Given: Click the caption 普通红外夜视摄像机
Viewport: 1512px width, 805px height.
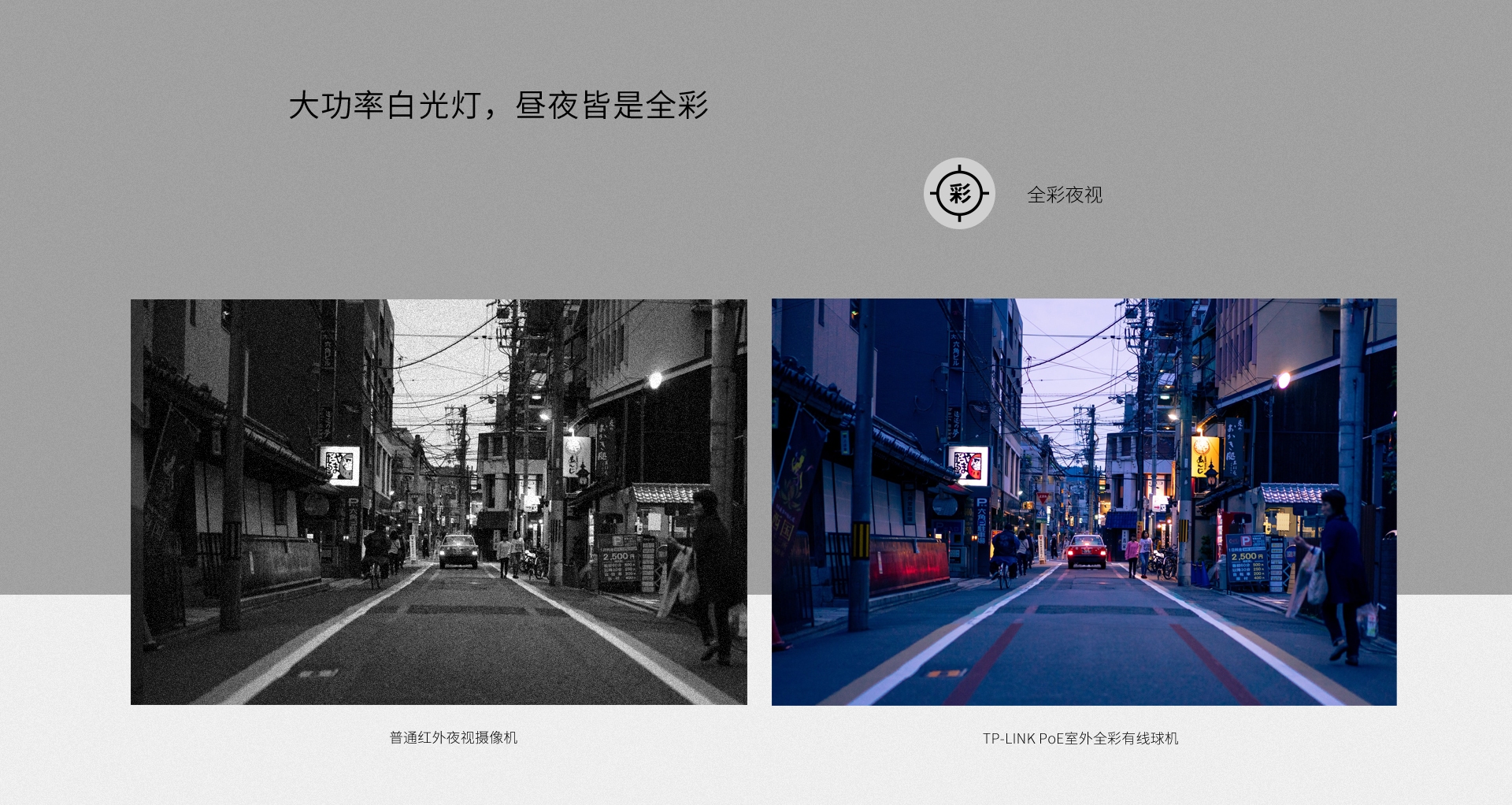Looking at the screenshot, I should click(453, 738).
